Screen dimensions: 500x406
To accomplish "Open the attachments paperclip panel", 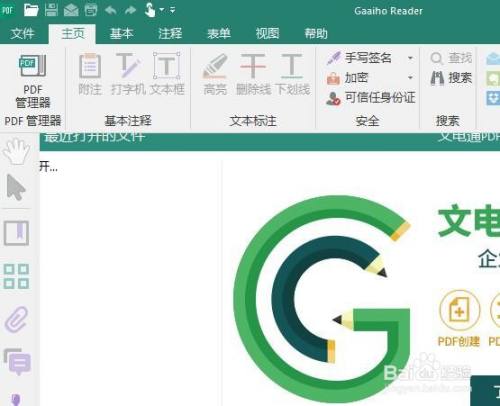I will [x=16, y=320].
